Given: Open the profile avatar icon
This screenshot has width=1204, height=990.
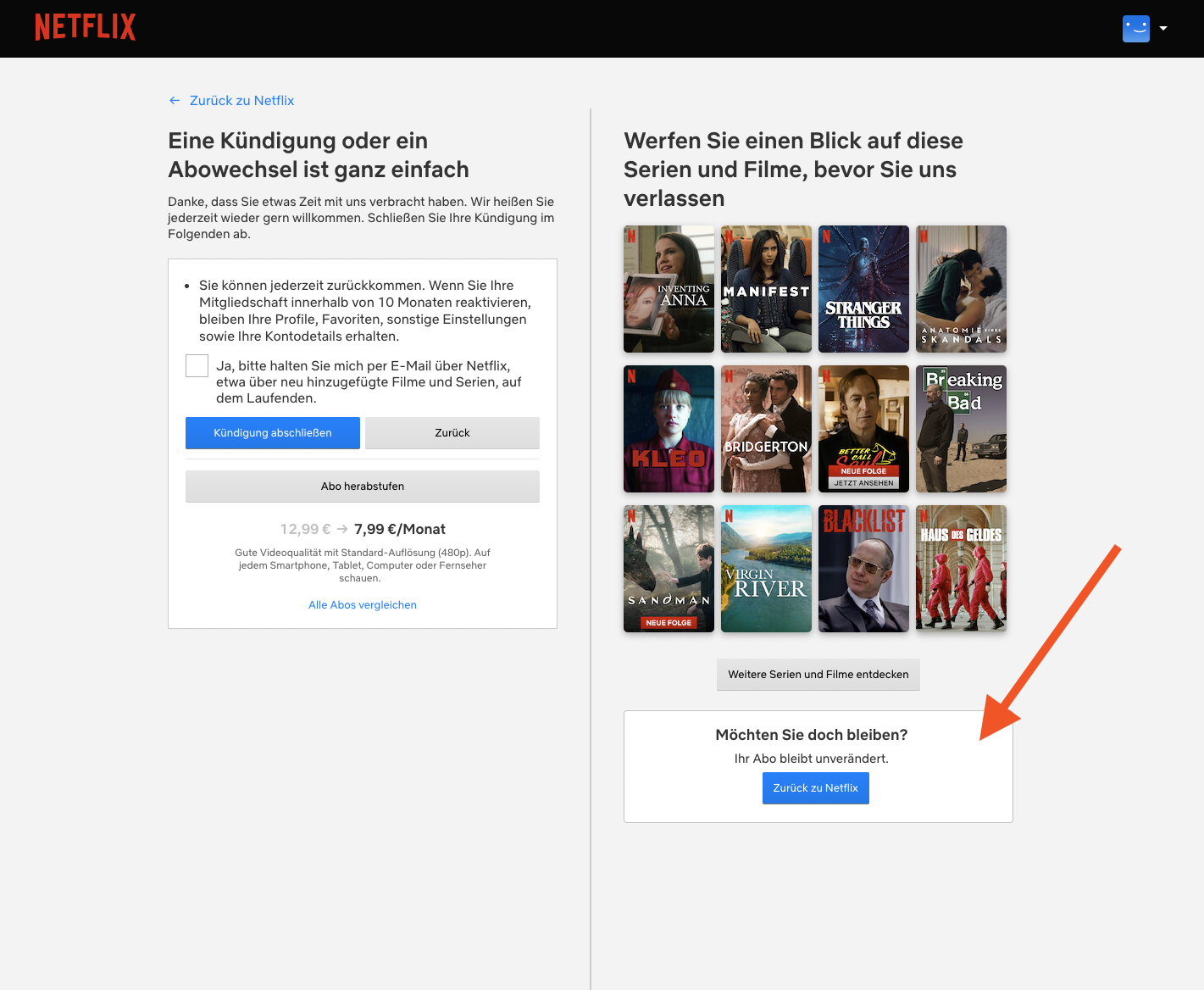Looking at the screenshot, I should pyautogui.click(x=1136, y=28).
